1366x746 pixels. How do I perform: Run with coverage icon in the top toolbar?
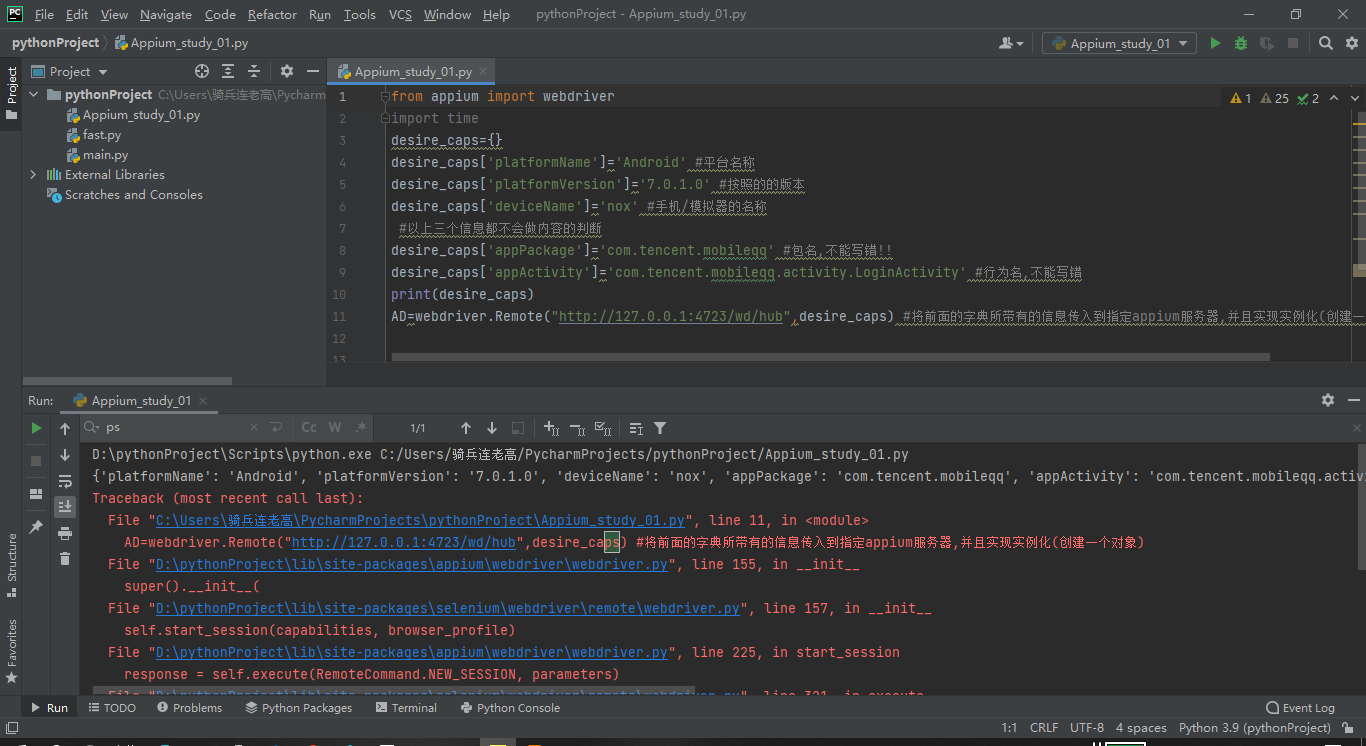pos(1267,43)
